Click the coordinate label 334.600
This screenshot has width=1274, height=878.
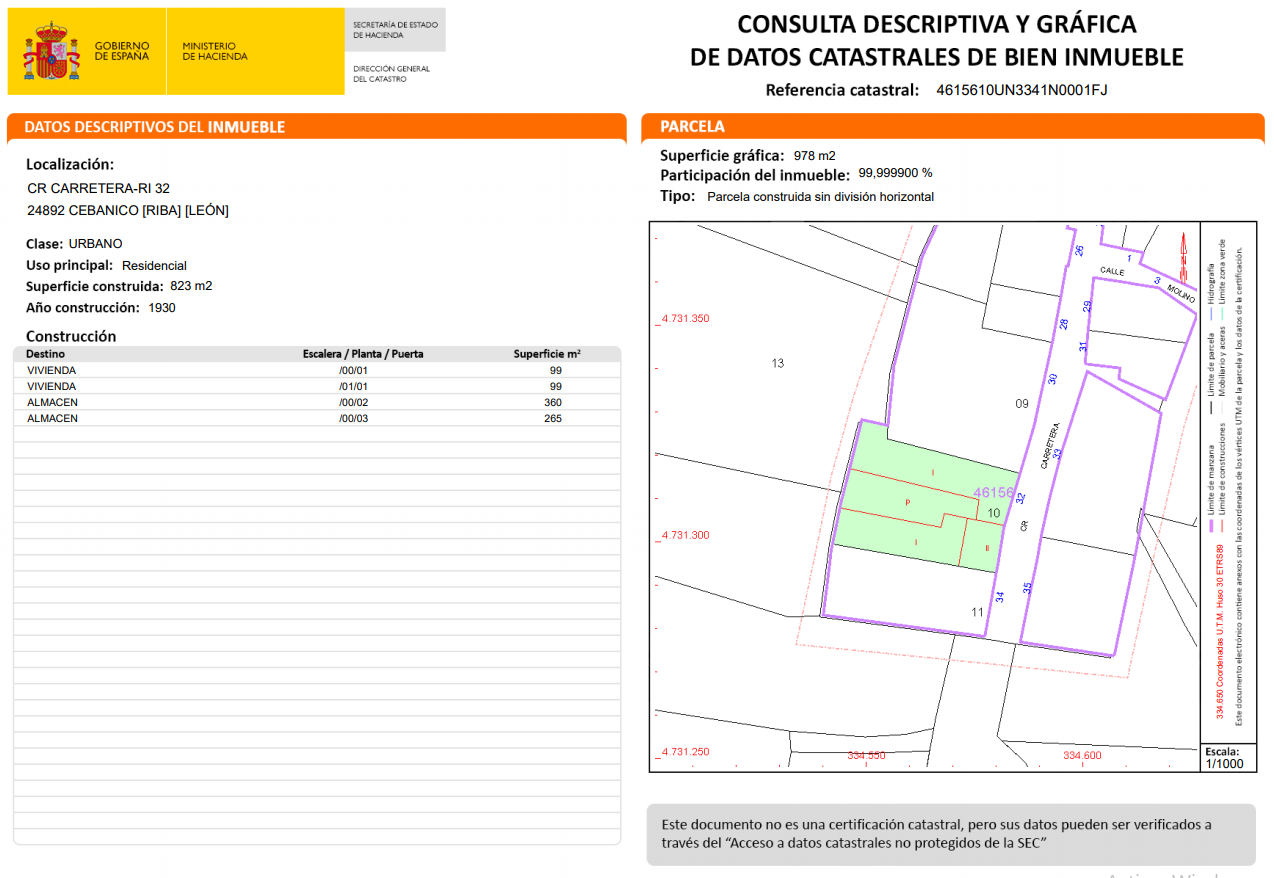coord(1082,756)
